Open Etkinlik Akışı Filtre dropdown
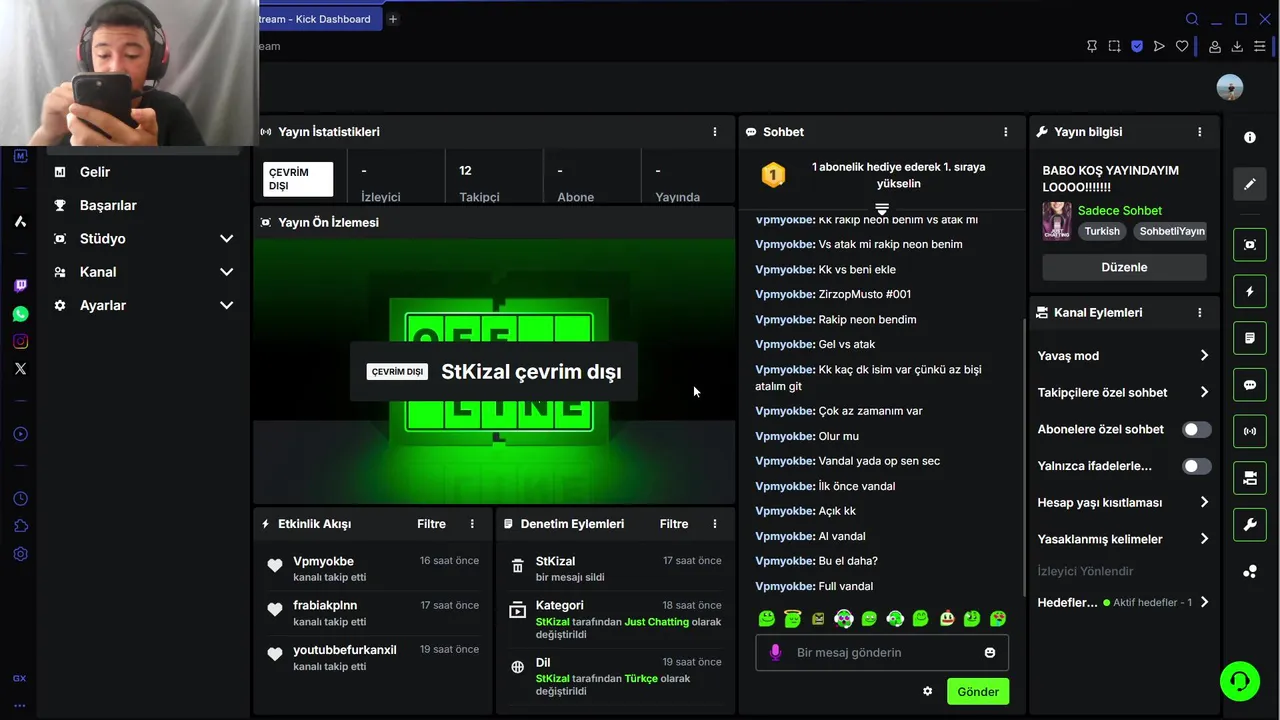 (431, 524)
